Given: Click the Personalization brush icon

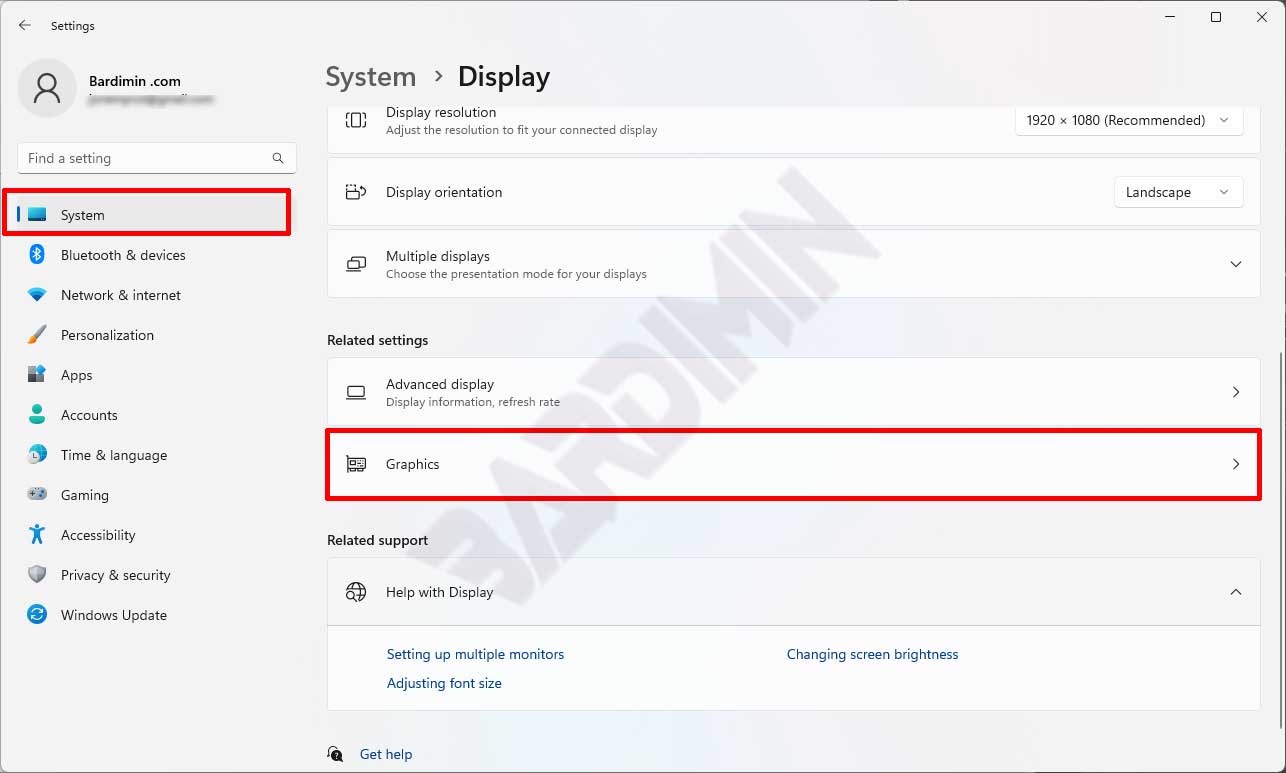Looking at the screenshot, I should pos(37,335).
